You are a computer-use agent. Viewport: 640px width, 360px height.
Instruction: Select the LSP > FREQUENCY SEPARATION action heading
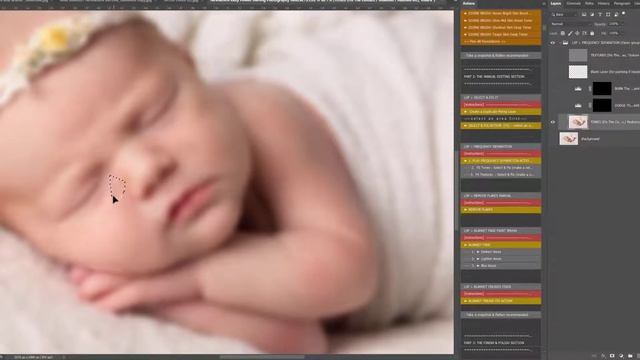[501, 147]
